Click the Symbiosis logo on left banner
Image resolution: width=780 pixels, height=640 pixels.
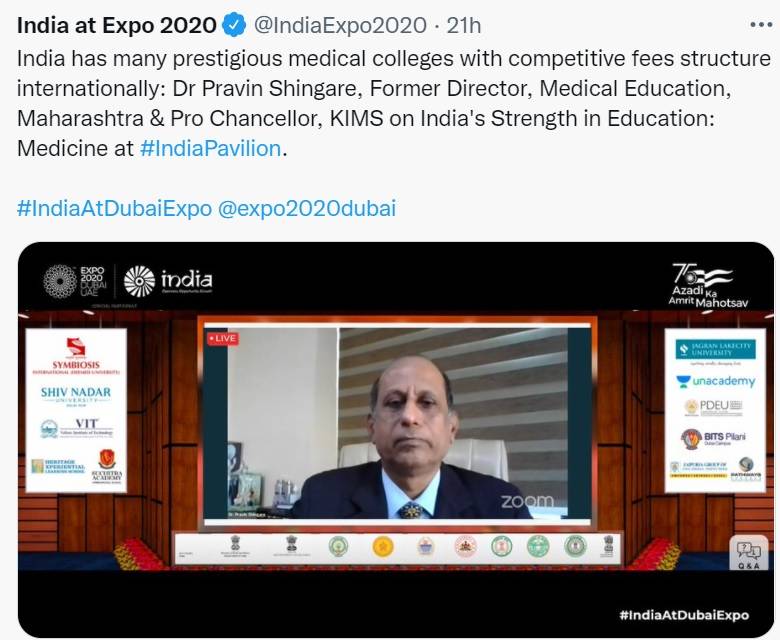click(x=76, y=356)
